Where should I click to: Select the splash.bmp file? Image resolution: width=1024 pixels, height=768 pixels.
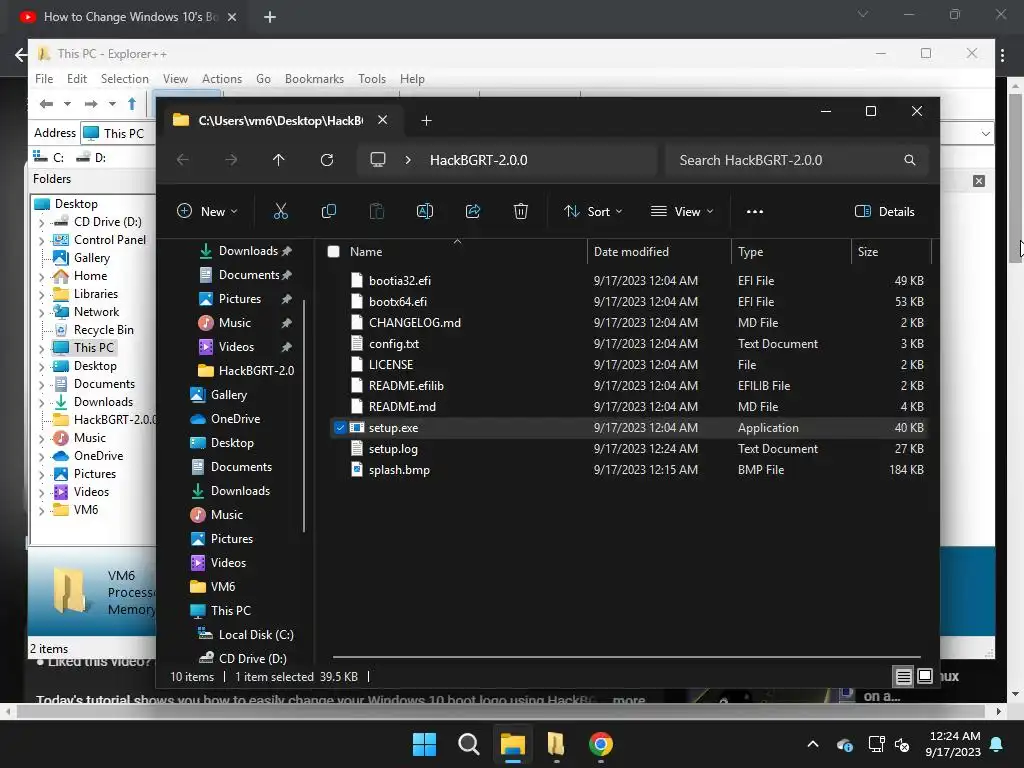click(x=628, y=470)
